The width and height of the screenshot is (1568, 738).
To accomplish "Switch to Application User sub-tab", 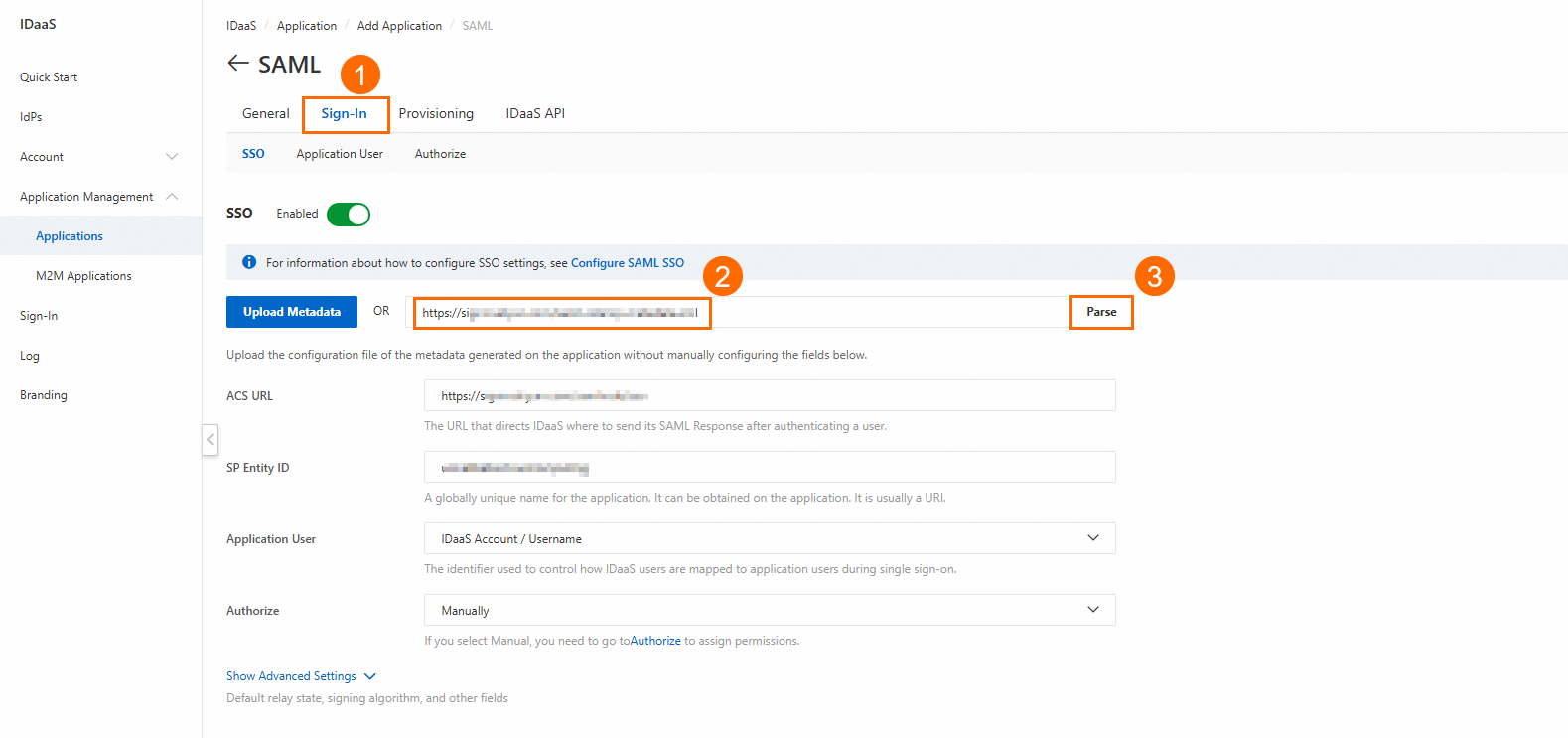I will 340,154.
